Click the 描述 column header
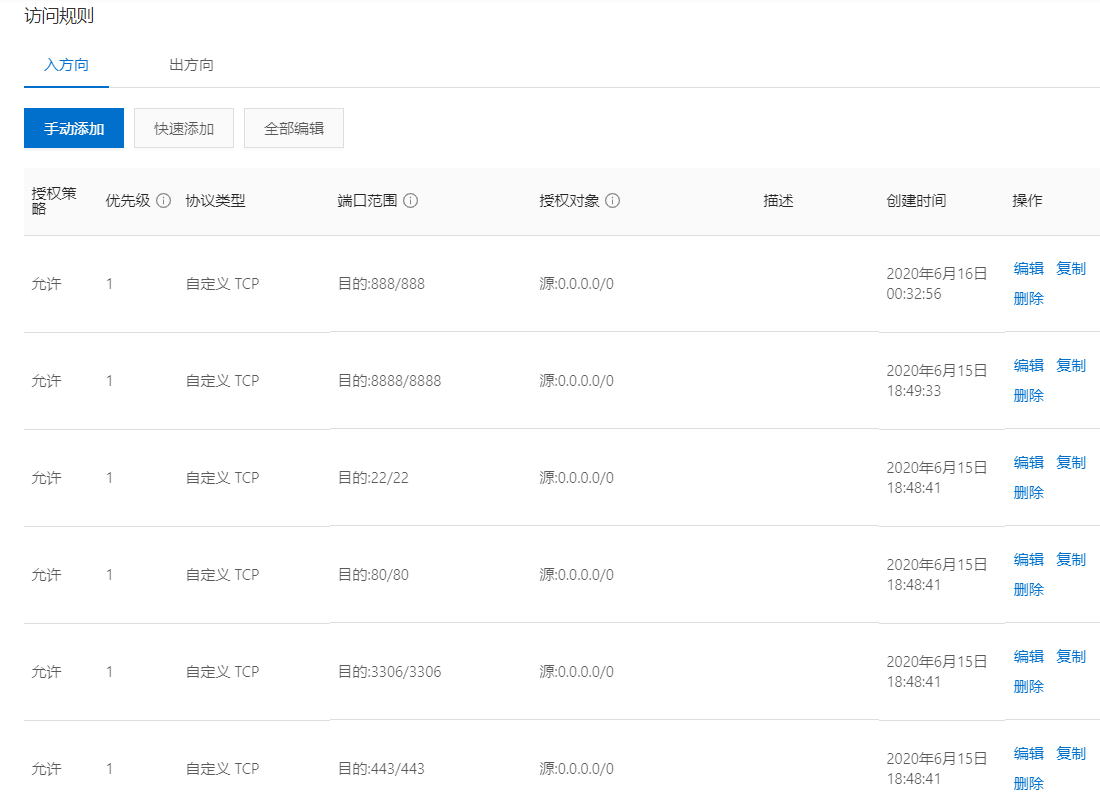This screenshot has width=1100, height=810. click(778, 201)
